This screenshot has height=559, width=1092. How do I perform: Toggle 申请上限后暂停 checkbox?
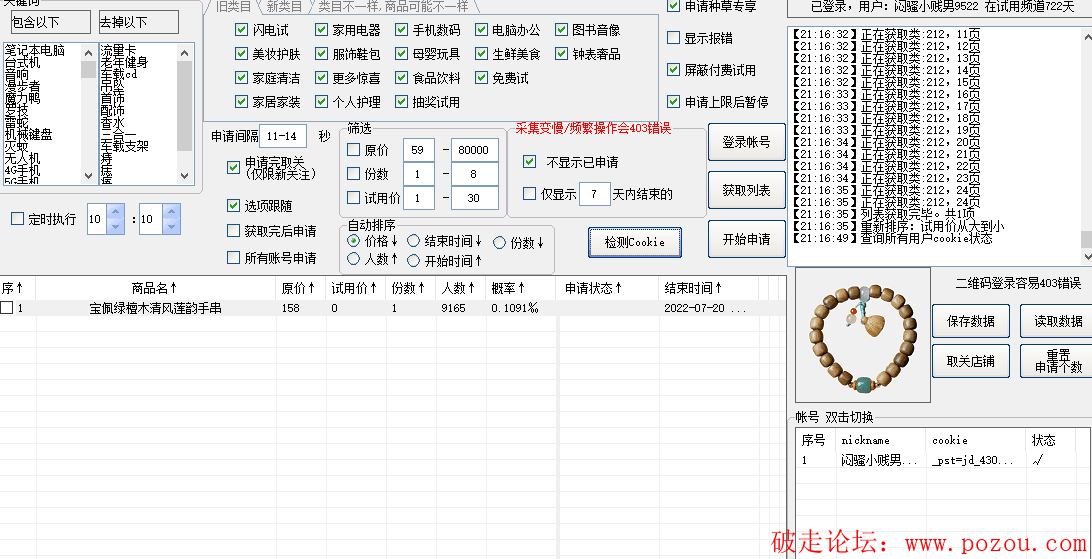pyautogui.click(x=673, y=102)
